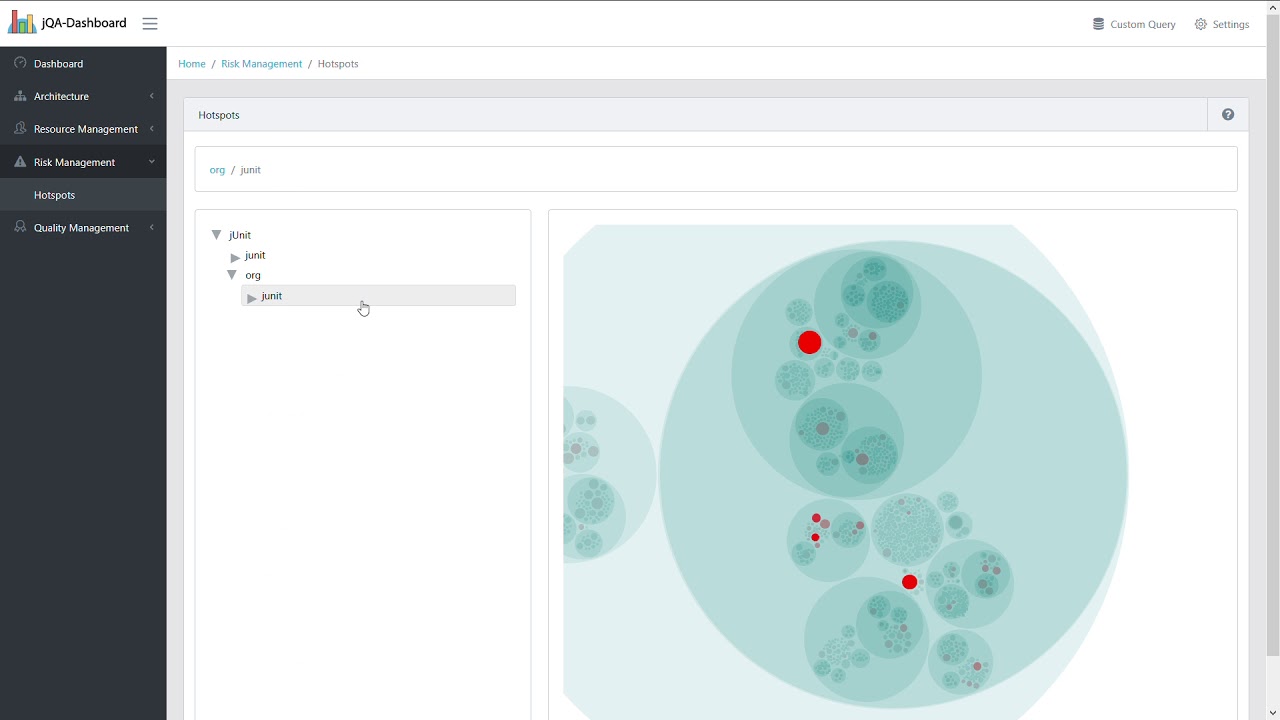Image resolution: width=1280 pixels, height=720 pixels.
Task: Open the Risk Management breadcrumb link
Action: point(261,64)
